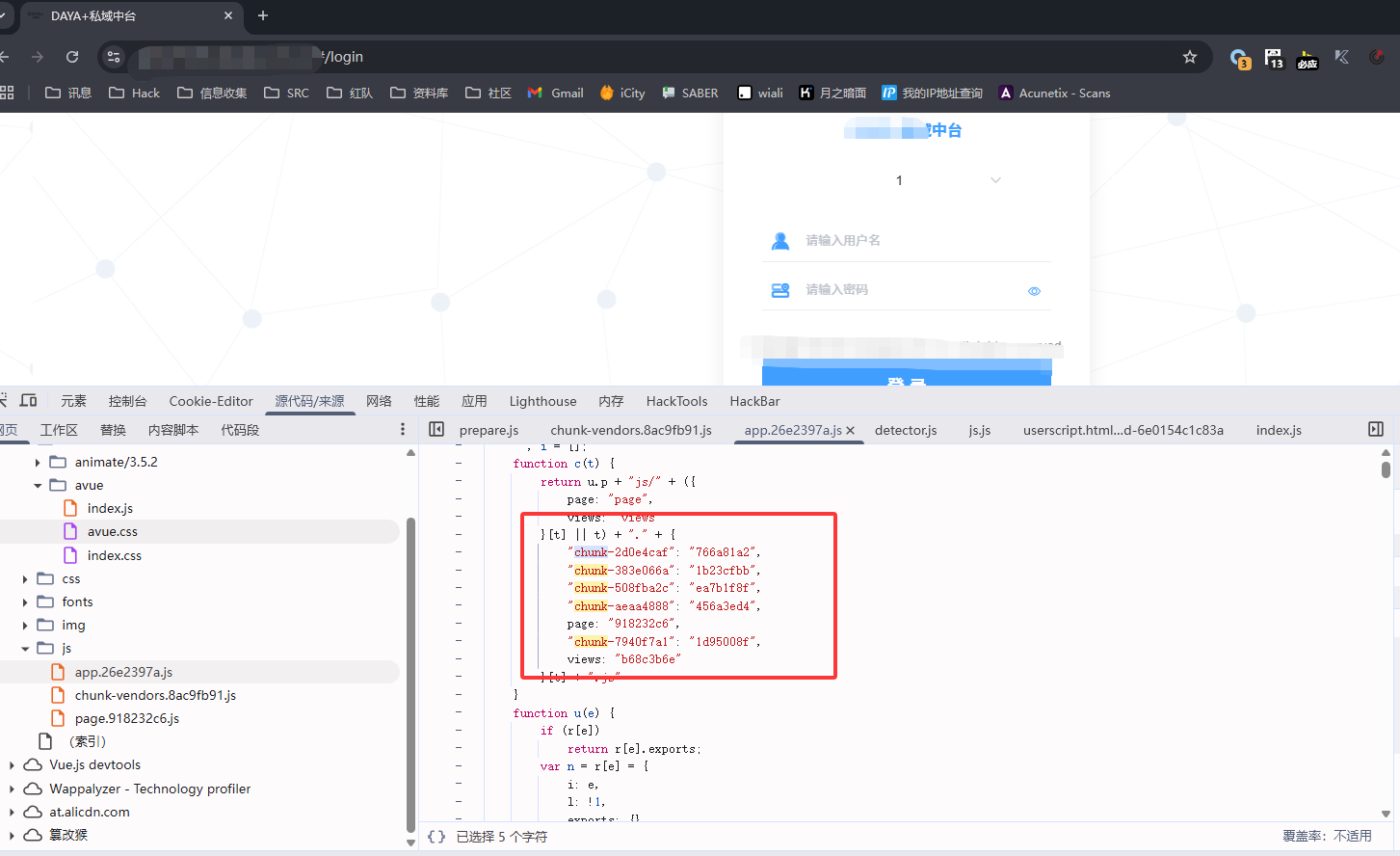Switch to the 网络 DevTools tab
Screen dimensions: 1400x856
point(379,401)
